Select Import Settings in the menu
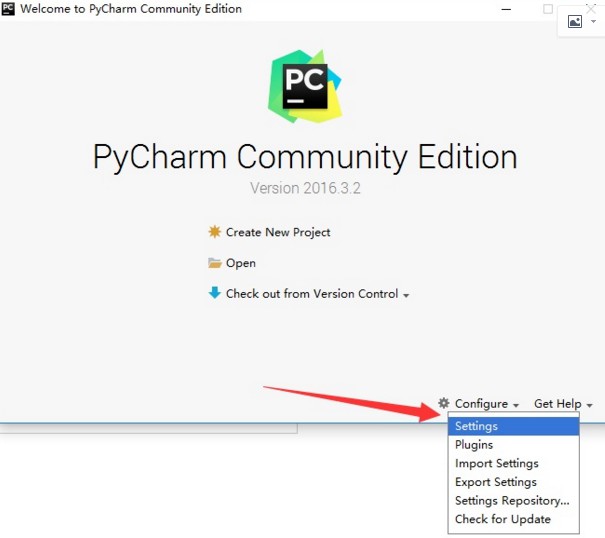The image size is (605, 538). 514,463
